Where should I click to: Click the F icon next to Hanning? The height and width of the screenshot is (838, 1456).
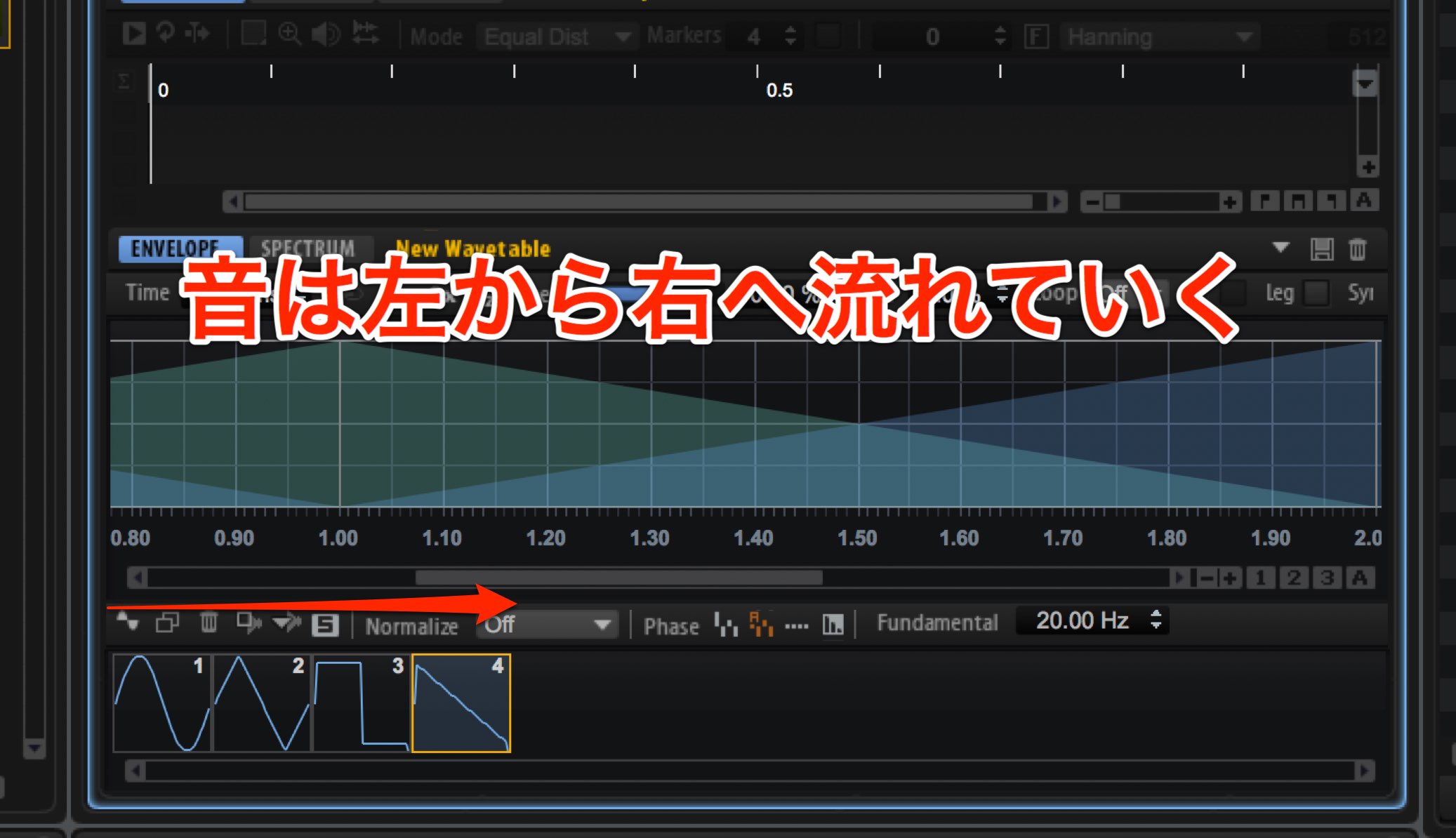point(1036,36)
